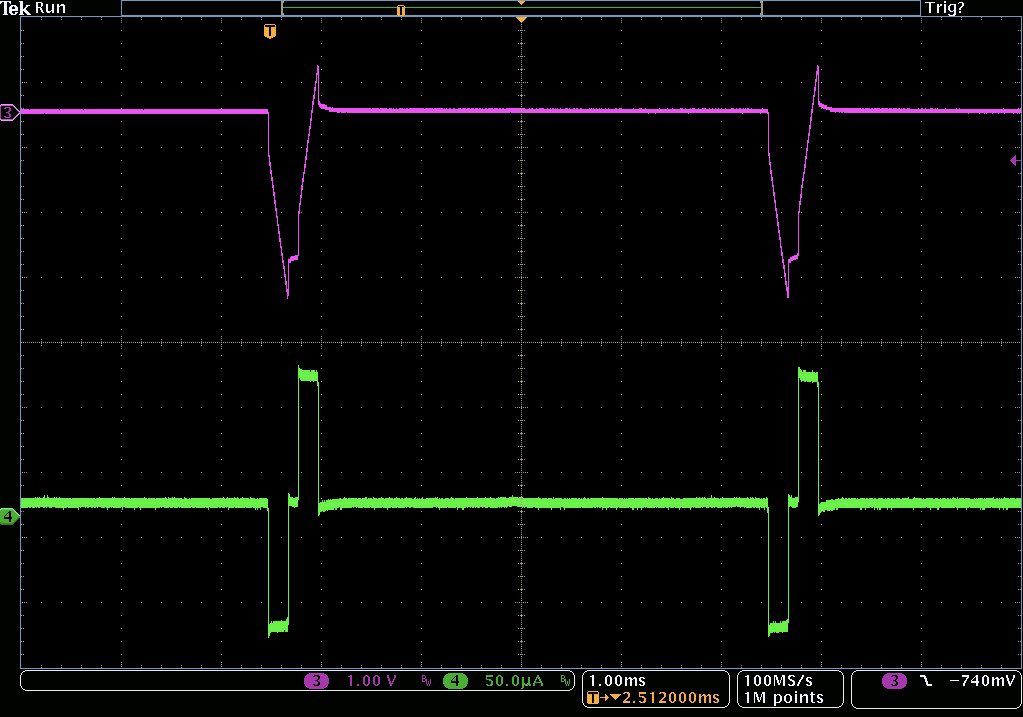Viewport: 1023px width, 717px height.
Task: Click the Trig? trigger status indicator
Action: pos(945,8)
